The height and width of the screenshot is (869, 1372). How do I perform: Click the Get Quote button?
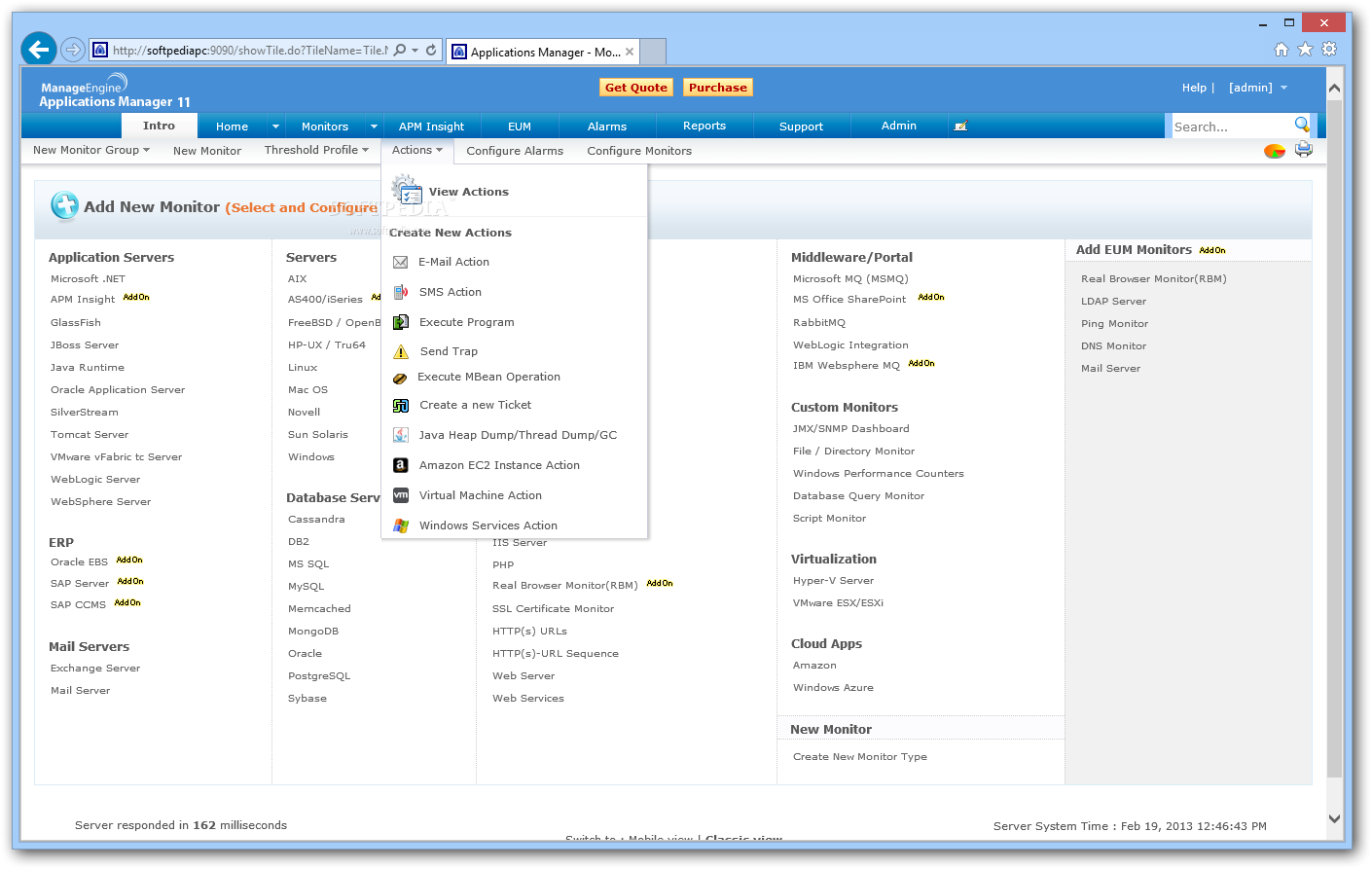pos(636,88)
